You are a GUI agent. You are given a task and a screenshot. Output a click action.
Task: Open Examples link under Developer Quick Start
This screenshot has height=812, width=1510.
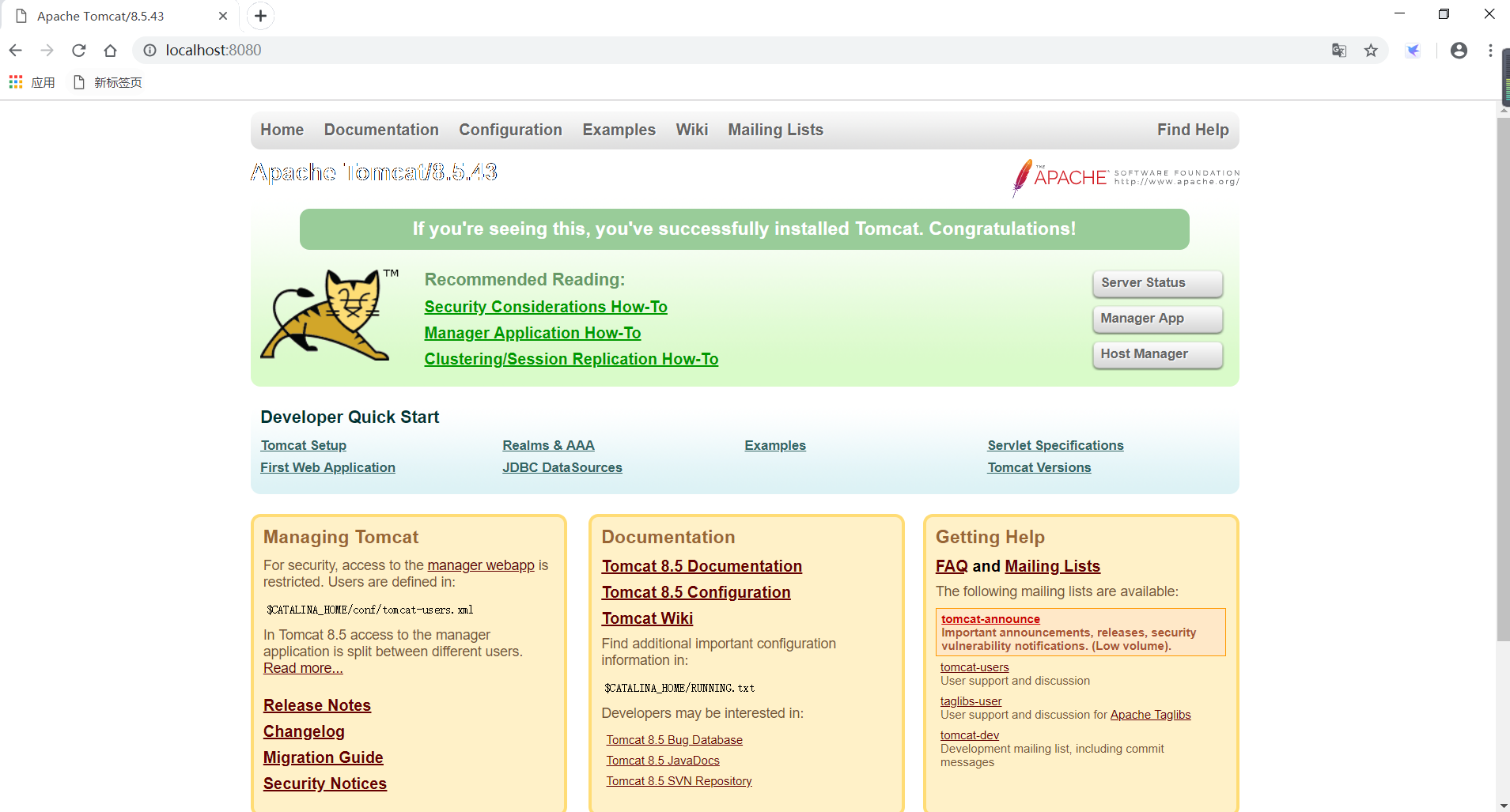(775, 445)
